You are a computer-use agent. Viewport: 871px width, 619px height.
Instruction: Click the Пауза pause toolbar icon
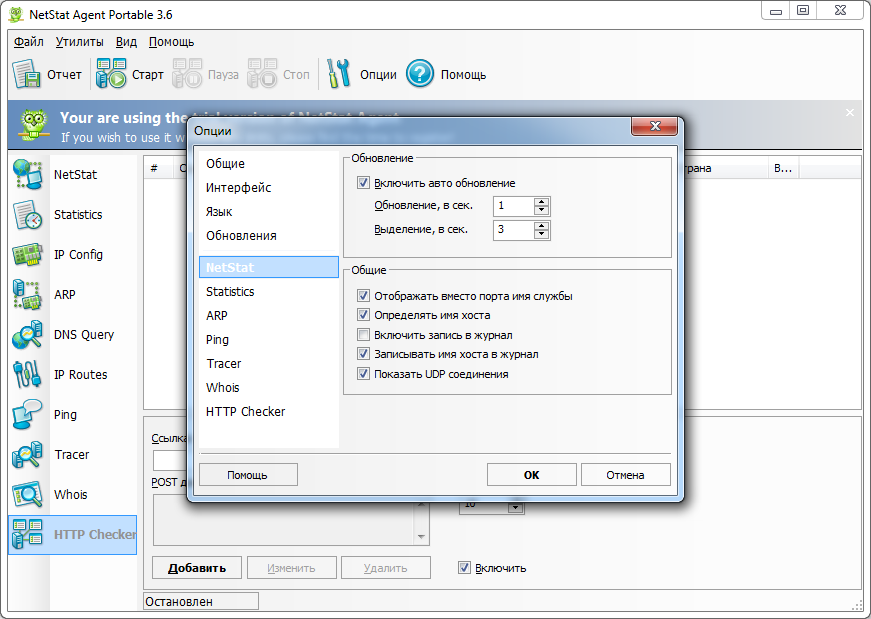(x=187, y=74)
